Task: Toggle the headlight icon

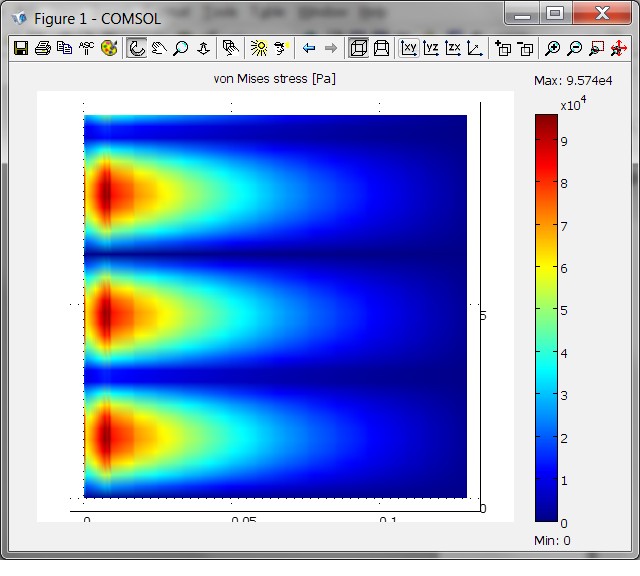Action: click(281, 48)
